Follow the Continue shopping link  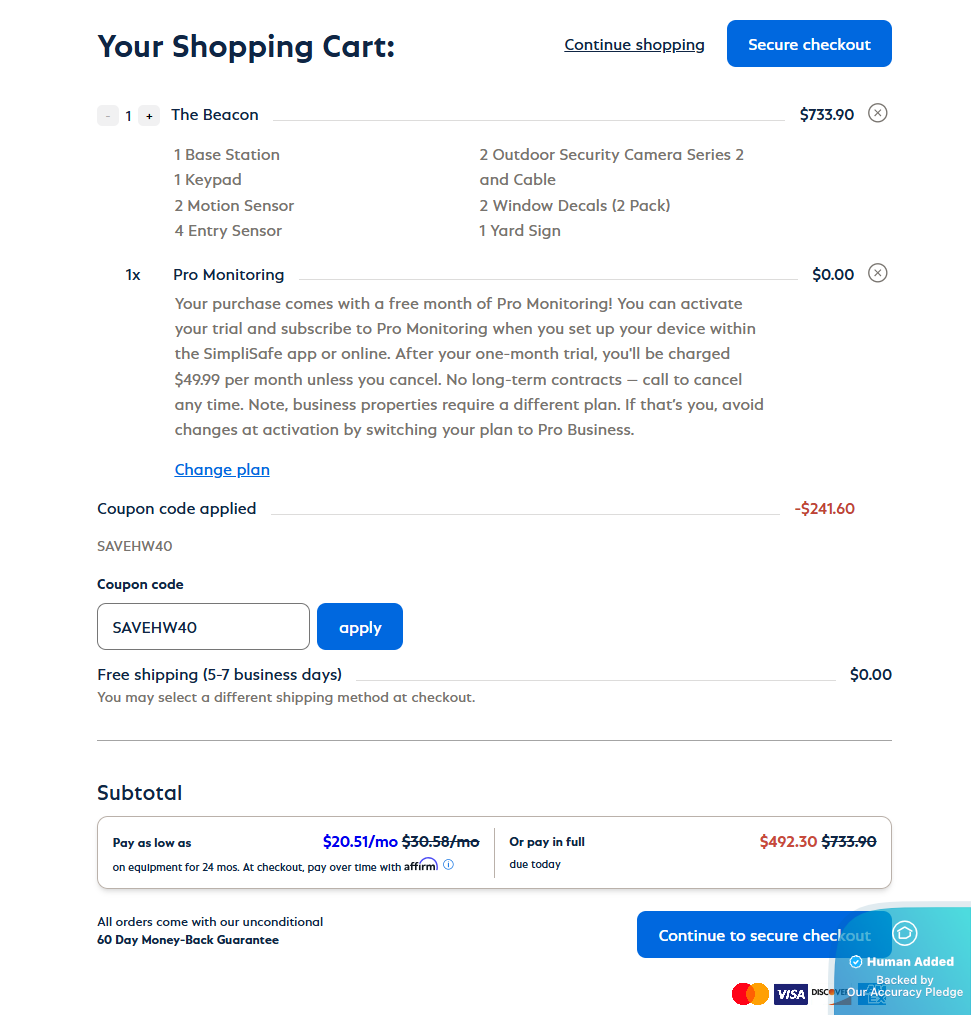[x=634, y=45]
